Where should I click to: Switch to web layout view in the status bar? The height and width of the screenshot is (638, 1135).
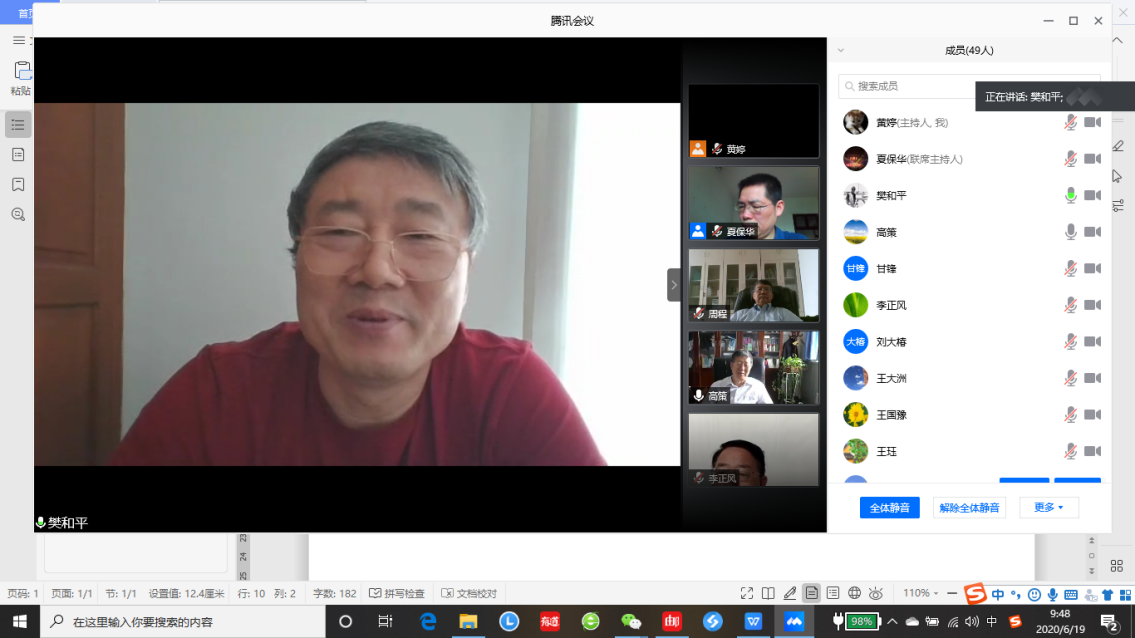pyautogui.click(x=855, y=593)
